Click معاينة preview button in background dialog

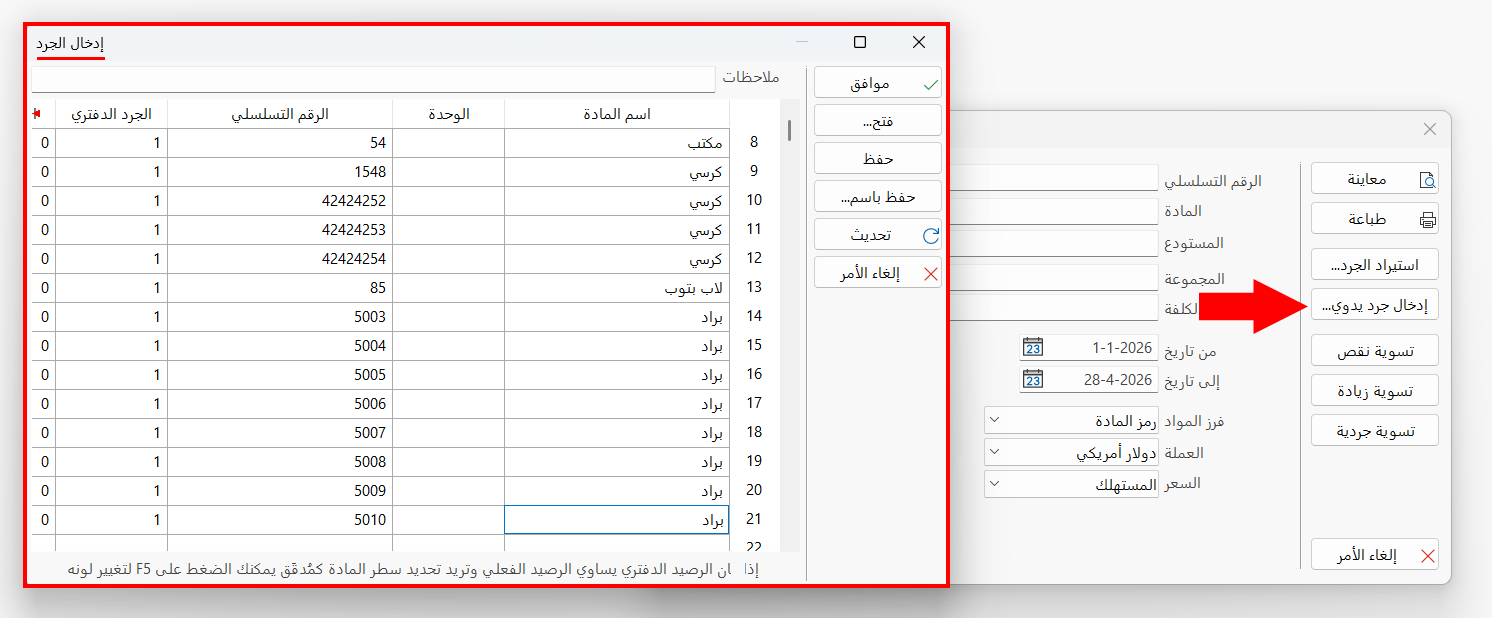point(1375,179)
